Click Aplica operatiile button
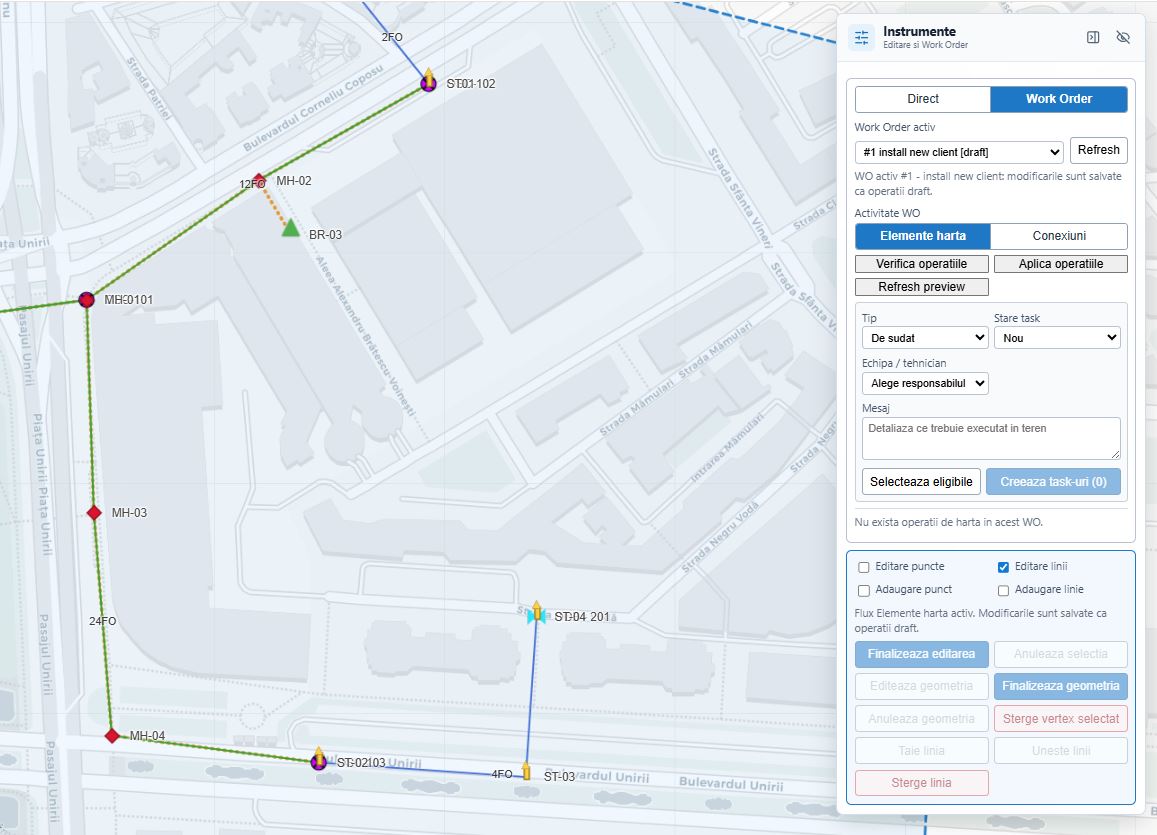1157x835 pixels. [x=1061, y=264]
